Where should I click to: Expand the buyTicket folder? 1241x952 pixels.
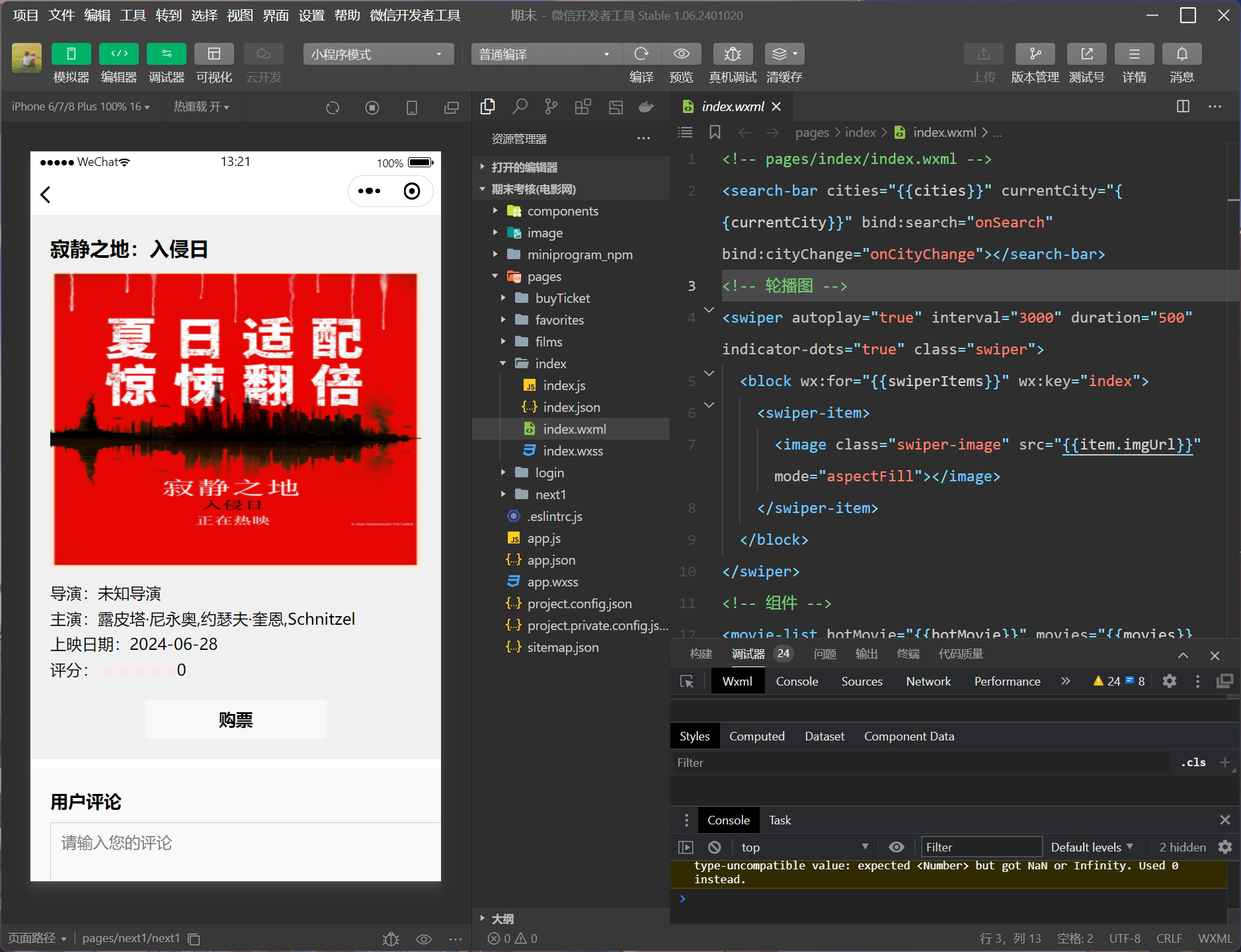point(502,298)
